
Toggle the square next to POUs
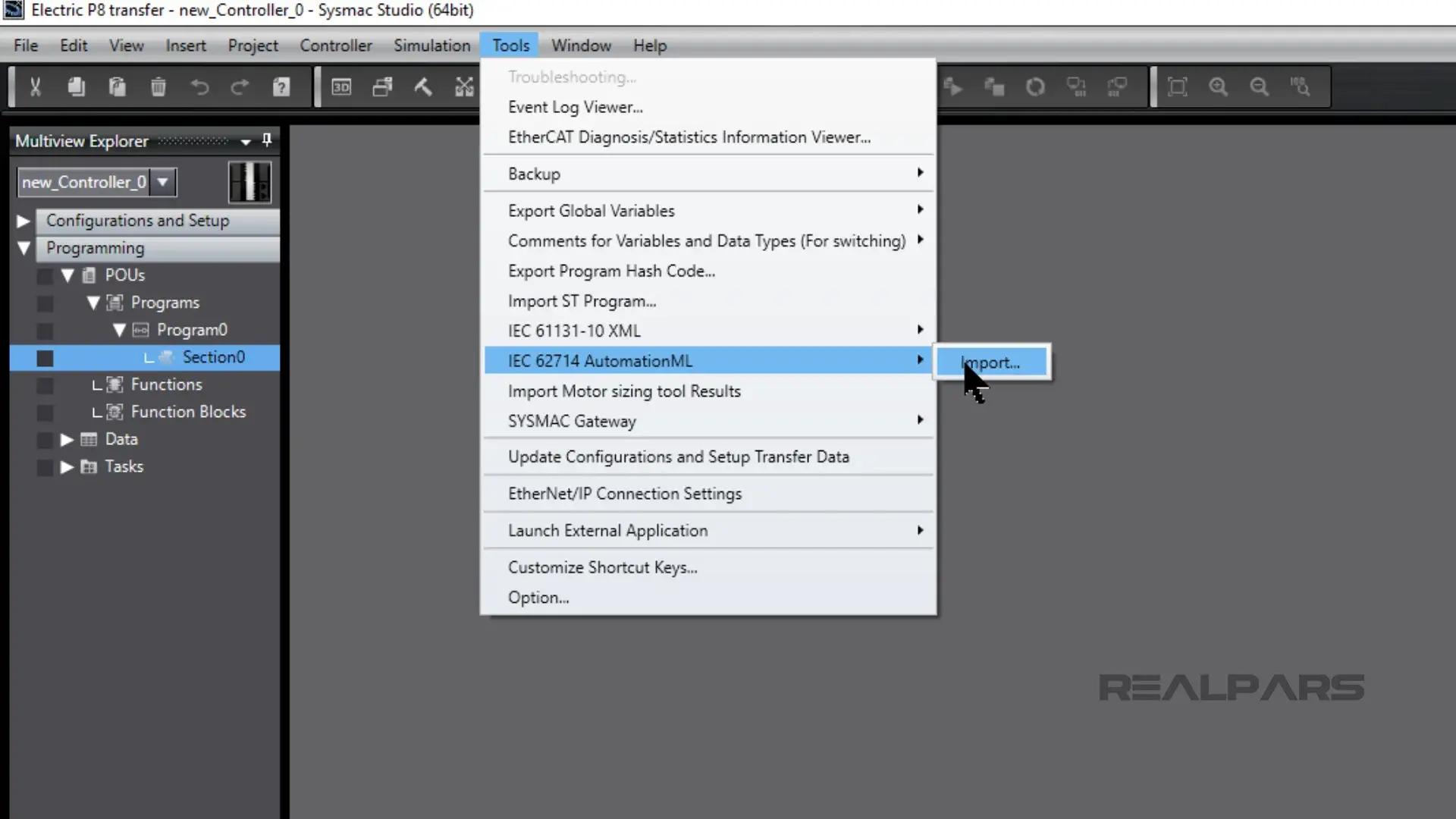(45, 275)
